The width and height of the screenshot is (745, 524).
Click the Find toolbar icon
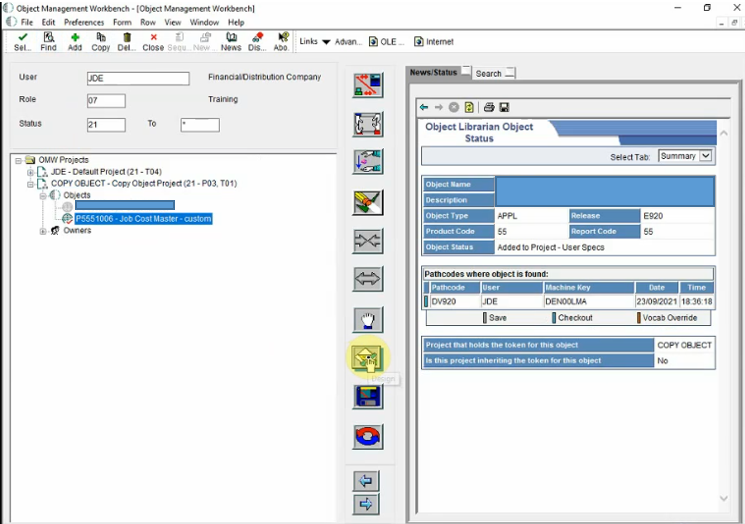[x=48, y=41]
